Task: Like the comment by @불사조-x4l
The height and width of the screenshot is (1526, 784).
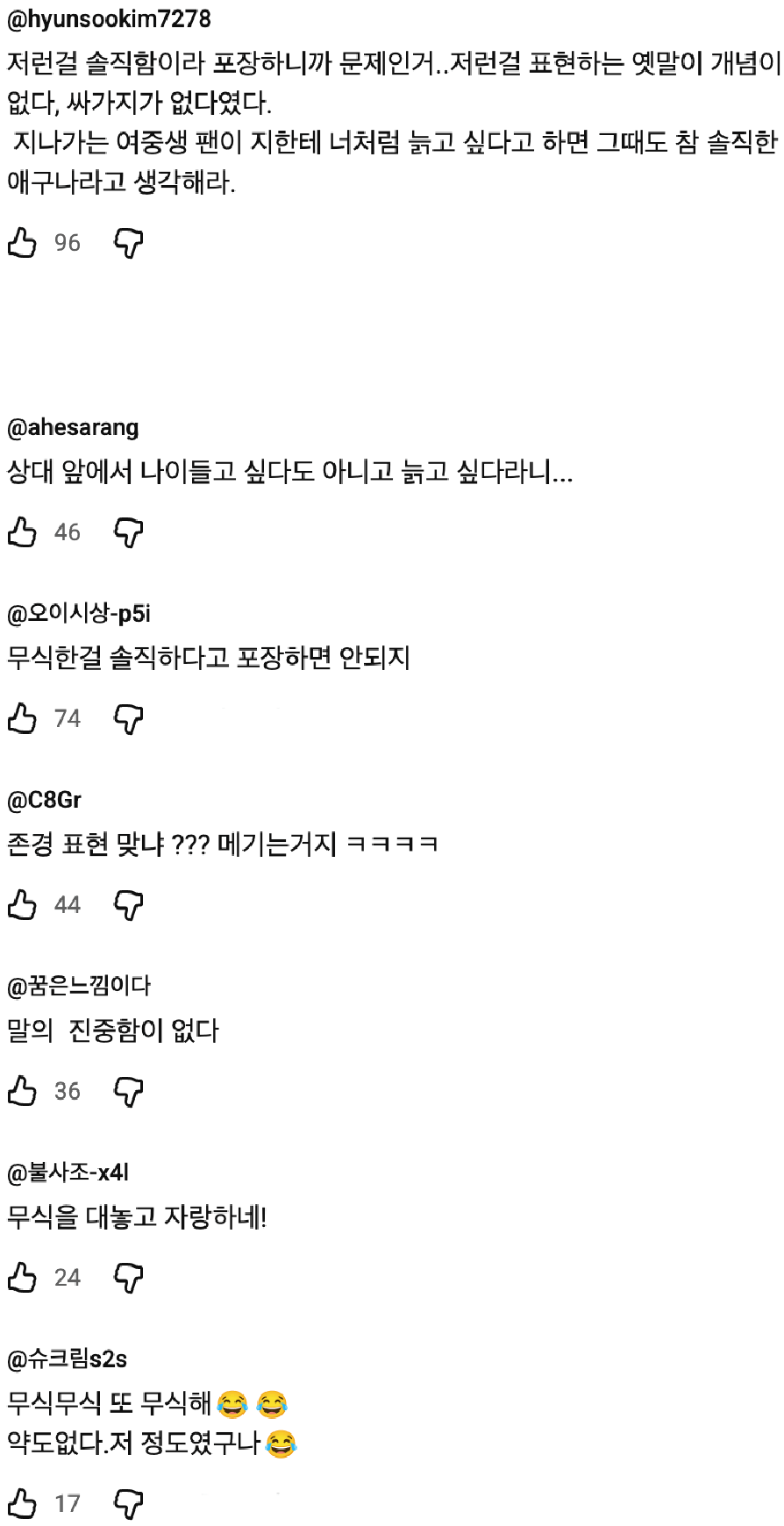Action: click(x=22, y=1278)
